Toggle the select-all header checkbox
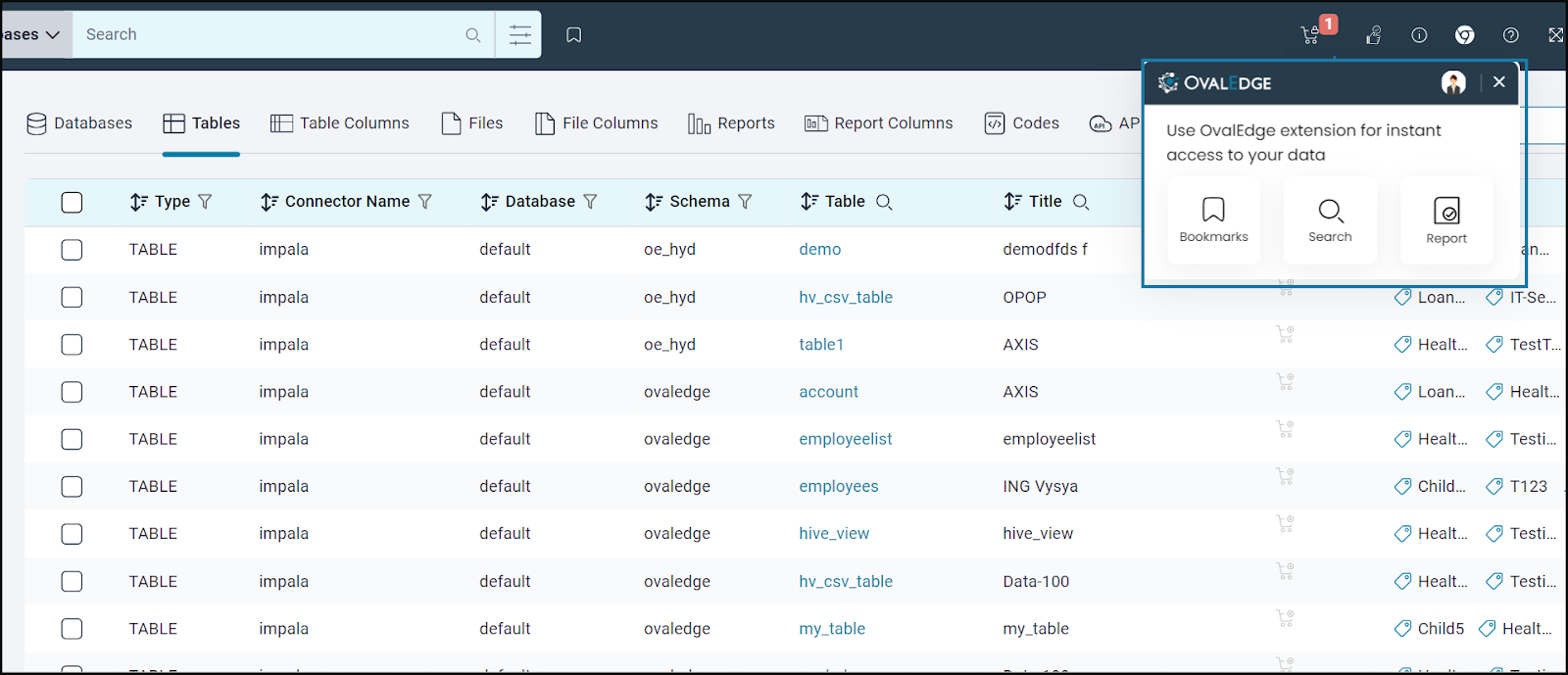Image resolution: width=1568 pixels, height=675 pixels. (x=72, y=203)
